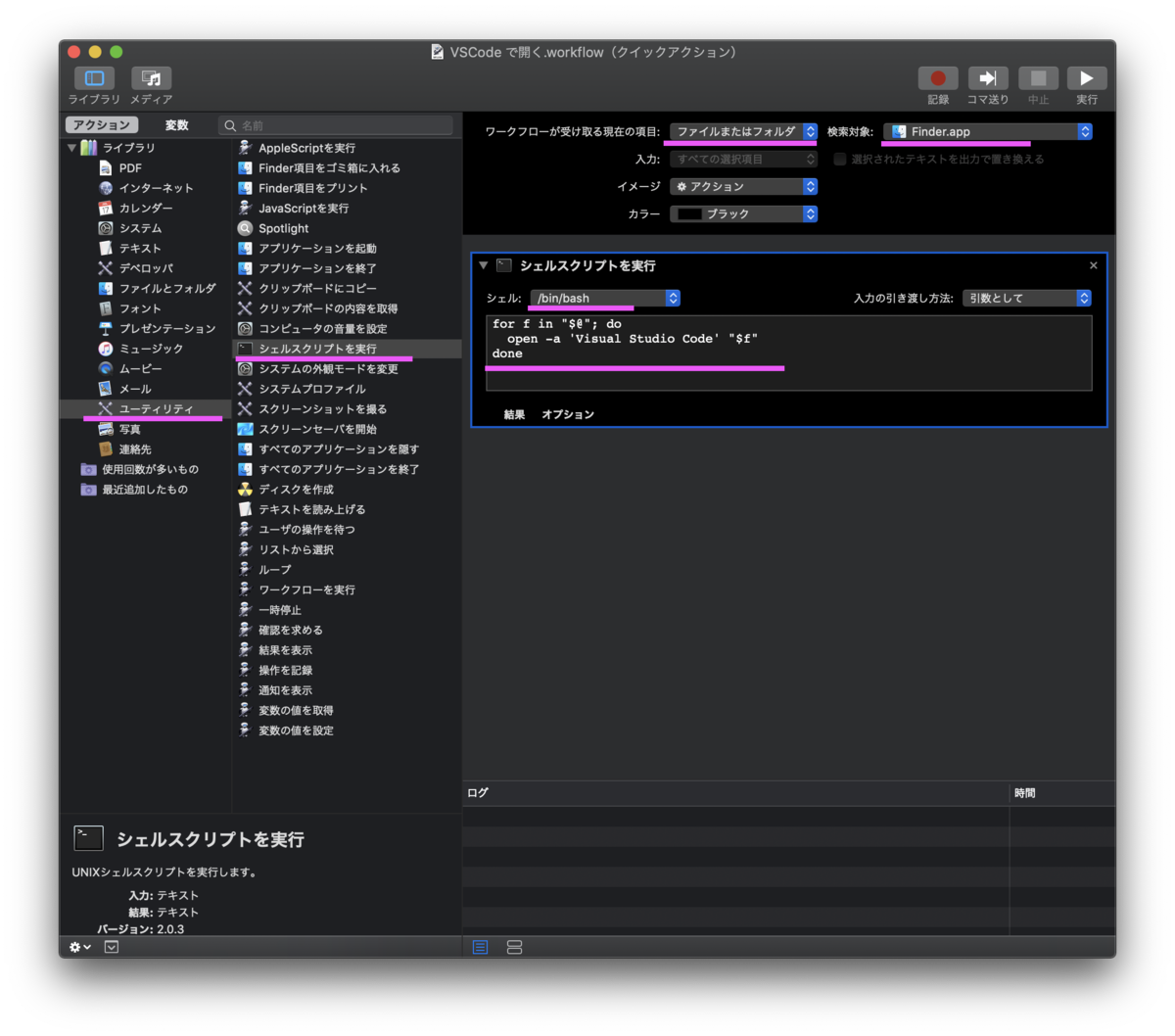Open the 結果 tab of the action

(x=514, y=414)
